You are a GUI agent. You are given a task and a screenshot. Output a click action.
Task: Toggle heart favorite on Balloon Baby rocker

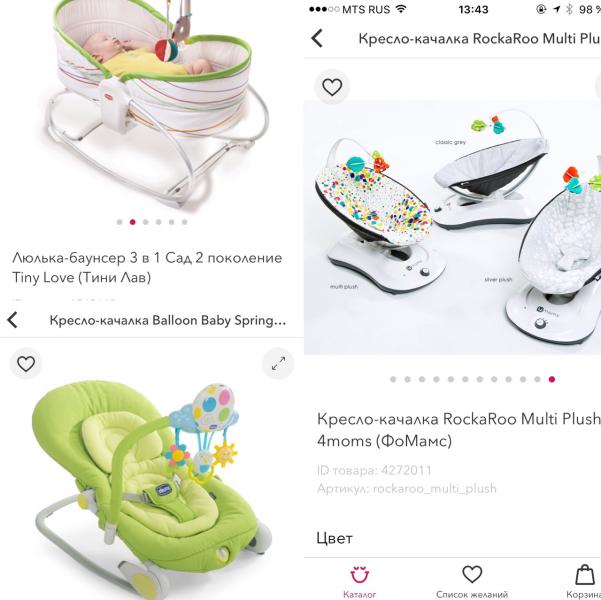click(26, 363)
